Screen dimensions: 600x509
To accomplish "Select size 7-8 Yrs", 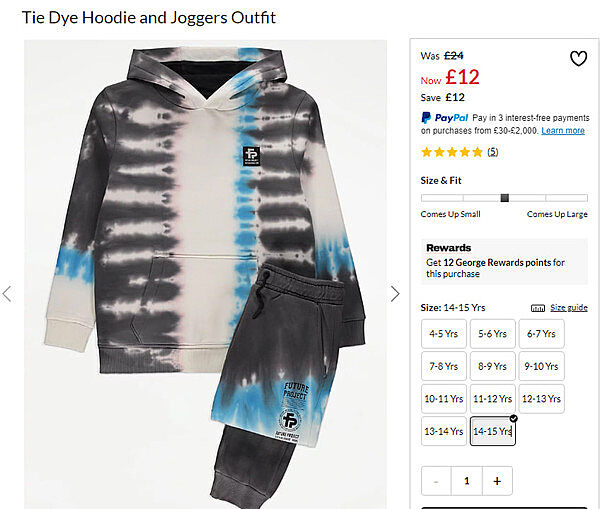I will click(444, 366).
